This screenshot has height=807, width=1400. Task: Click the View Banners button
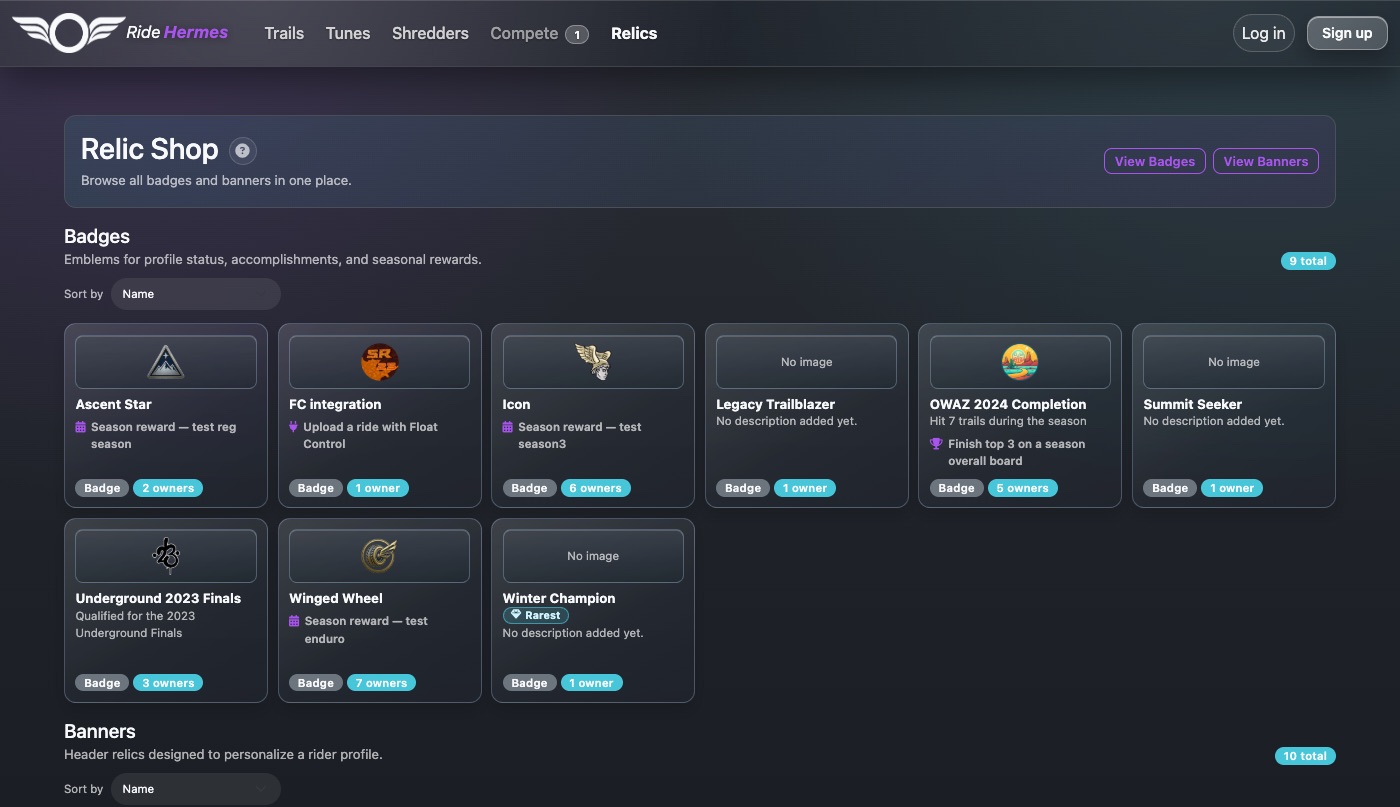[1266, 161]
